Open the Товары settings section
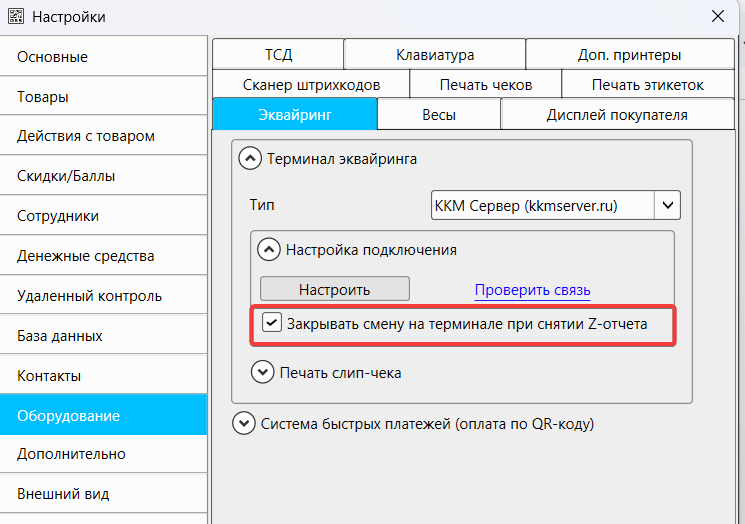This screenshot has width=745, height=524. pyautogui.click(x=103, y=96)
